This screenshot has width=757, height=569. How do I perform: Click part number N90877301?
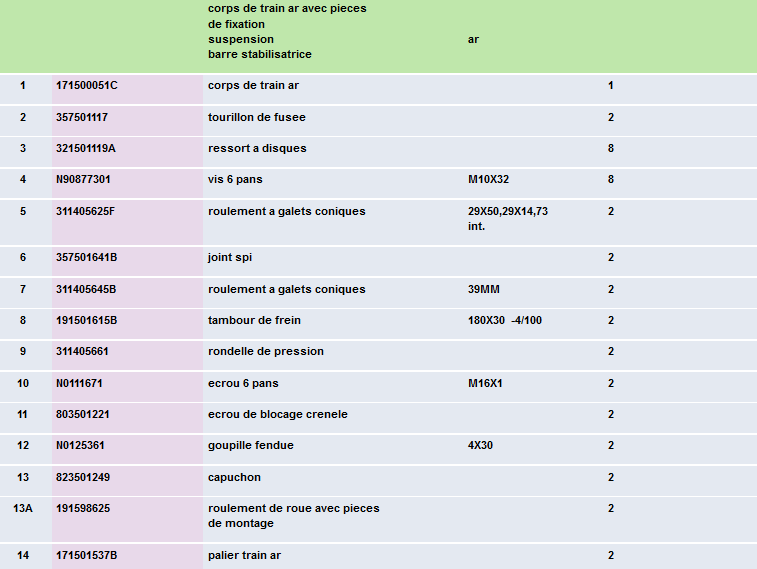click(x=83, y=180)
